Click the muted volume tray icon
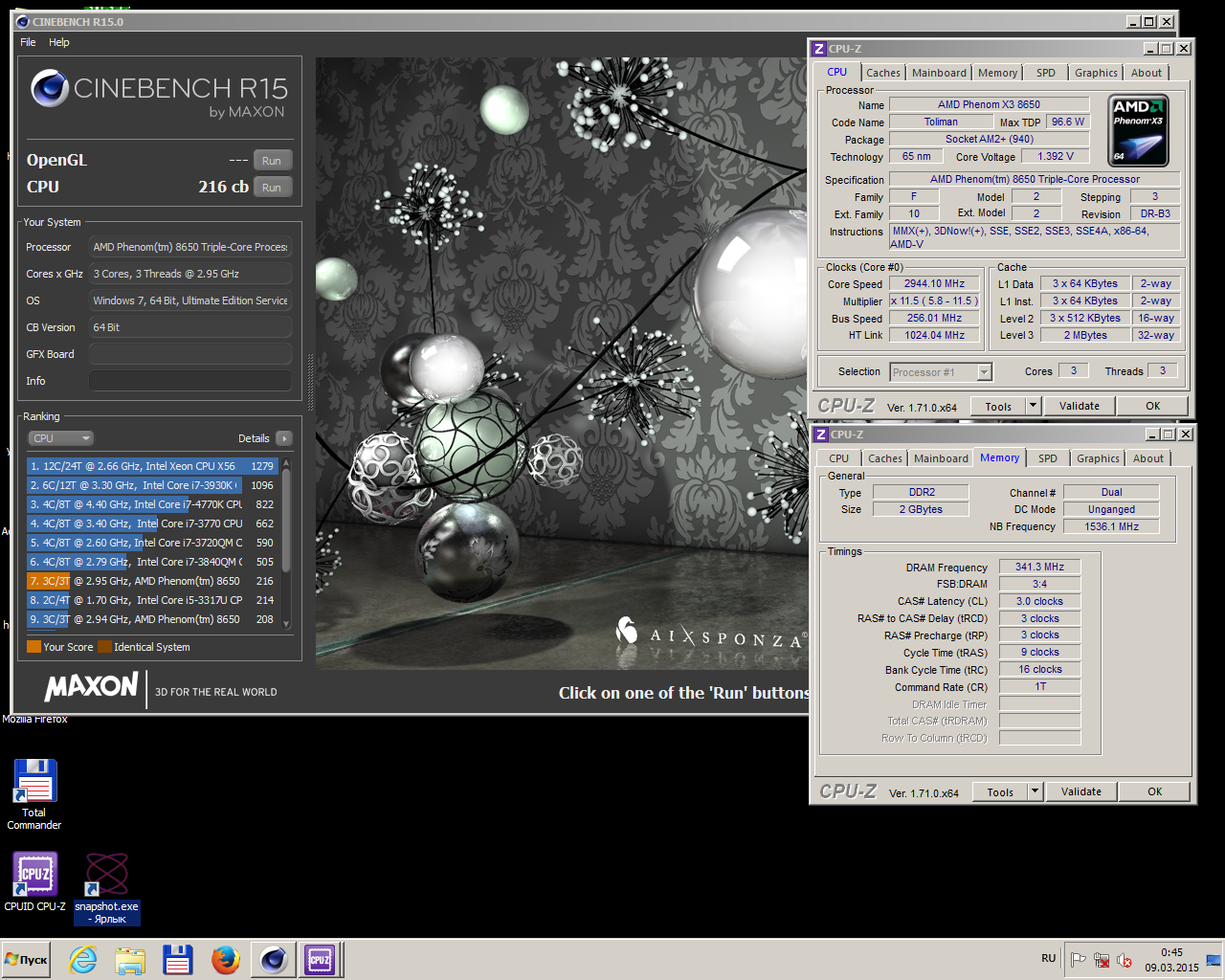 (x=1125, y=960)
